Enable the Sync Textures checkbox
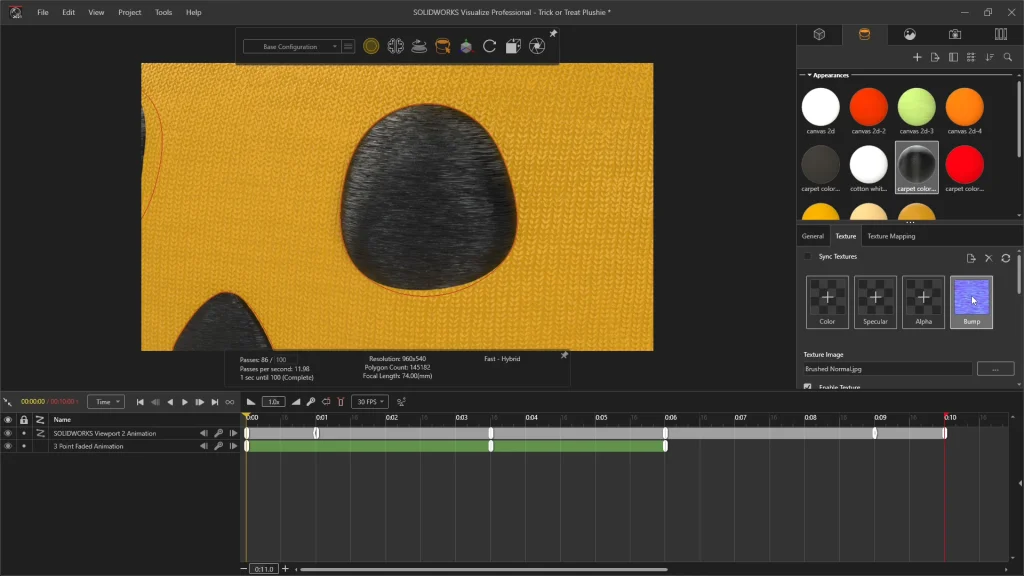 (x=808, y=257)
